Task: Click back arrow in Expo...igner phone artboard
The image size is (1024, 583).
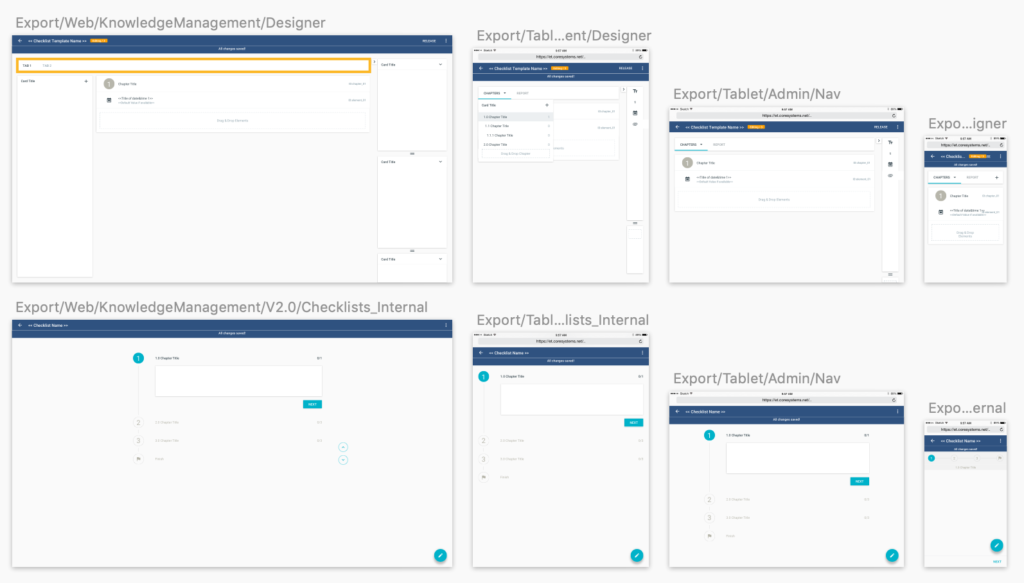Action: click(x=933, y=157)
